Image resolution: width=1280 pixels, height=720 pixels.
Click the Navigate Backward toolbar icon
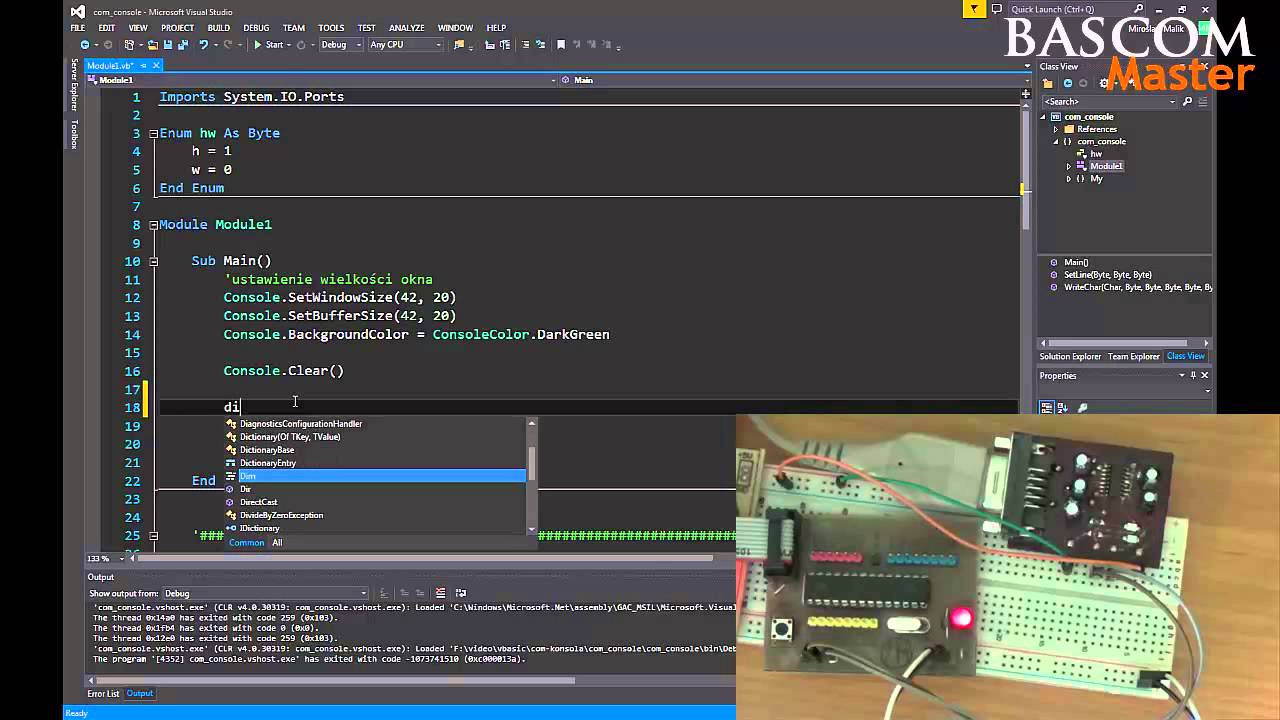84,45
